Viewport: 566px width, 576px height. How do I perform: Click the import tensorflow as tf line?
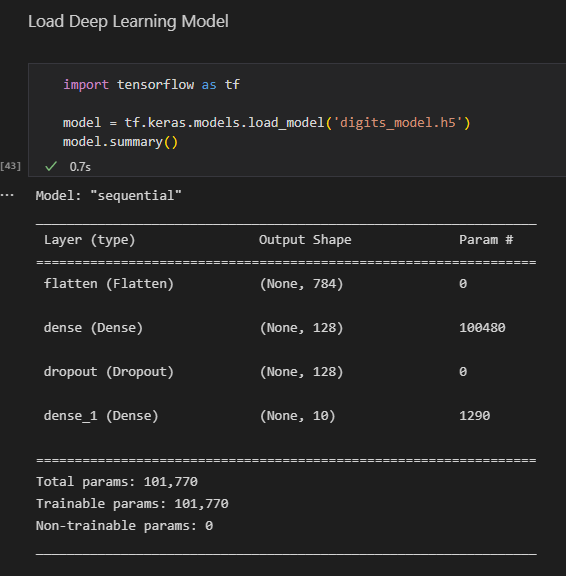point(151,85)
